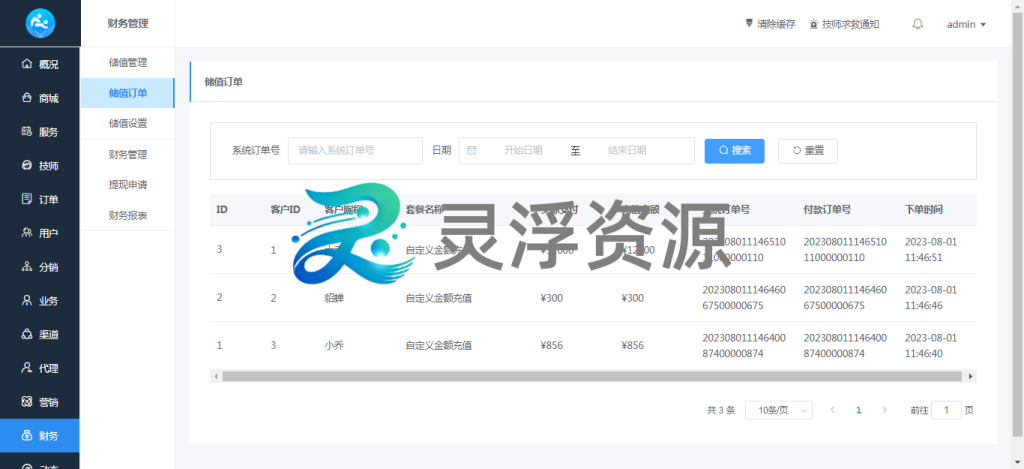Open the 10条/页 page size dropdown
Image resolution: width=1024 pixels, height=469 pixels.
coord(778,410)
